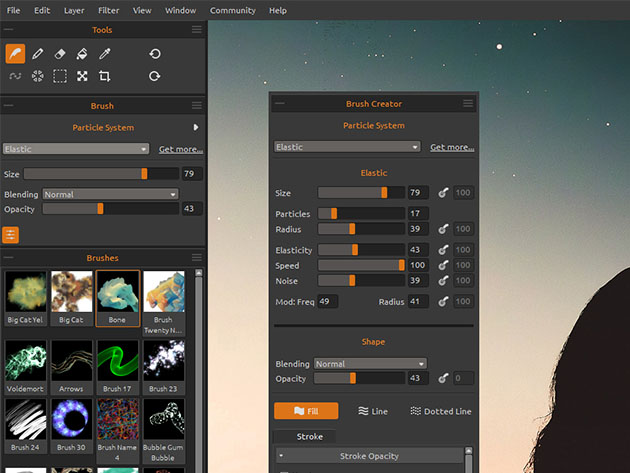Switch shape mode to Line
This screenshot has height=473, width=630.
click(372, 411)
